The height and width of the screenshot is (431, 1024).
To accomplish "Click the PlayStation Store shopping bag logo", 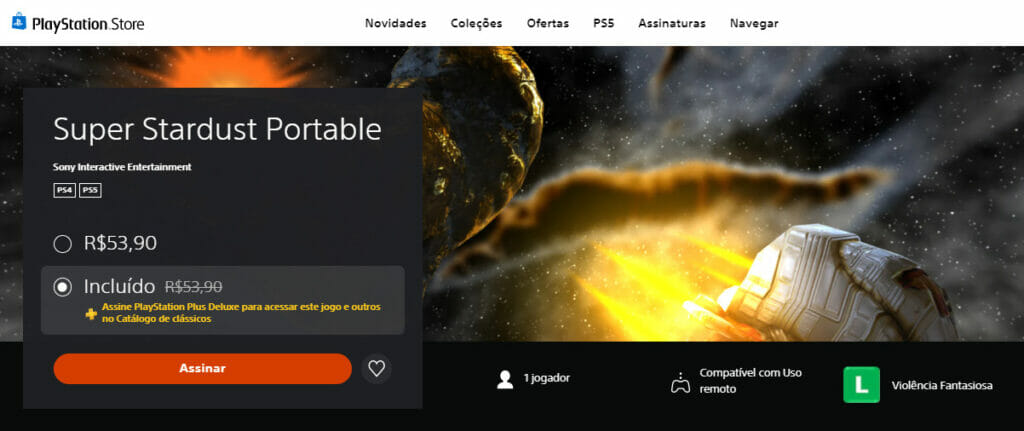I will (19, 22).
